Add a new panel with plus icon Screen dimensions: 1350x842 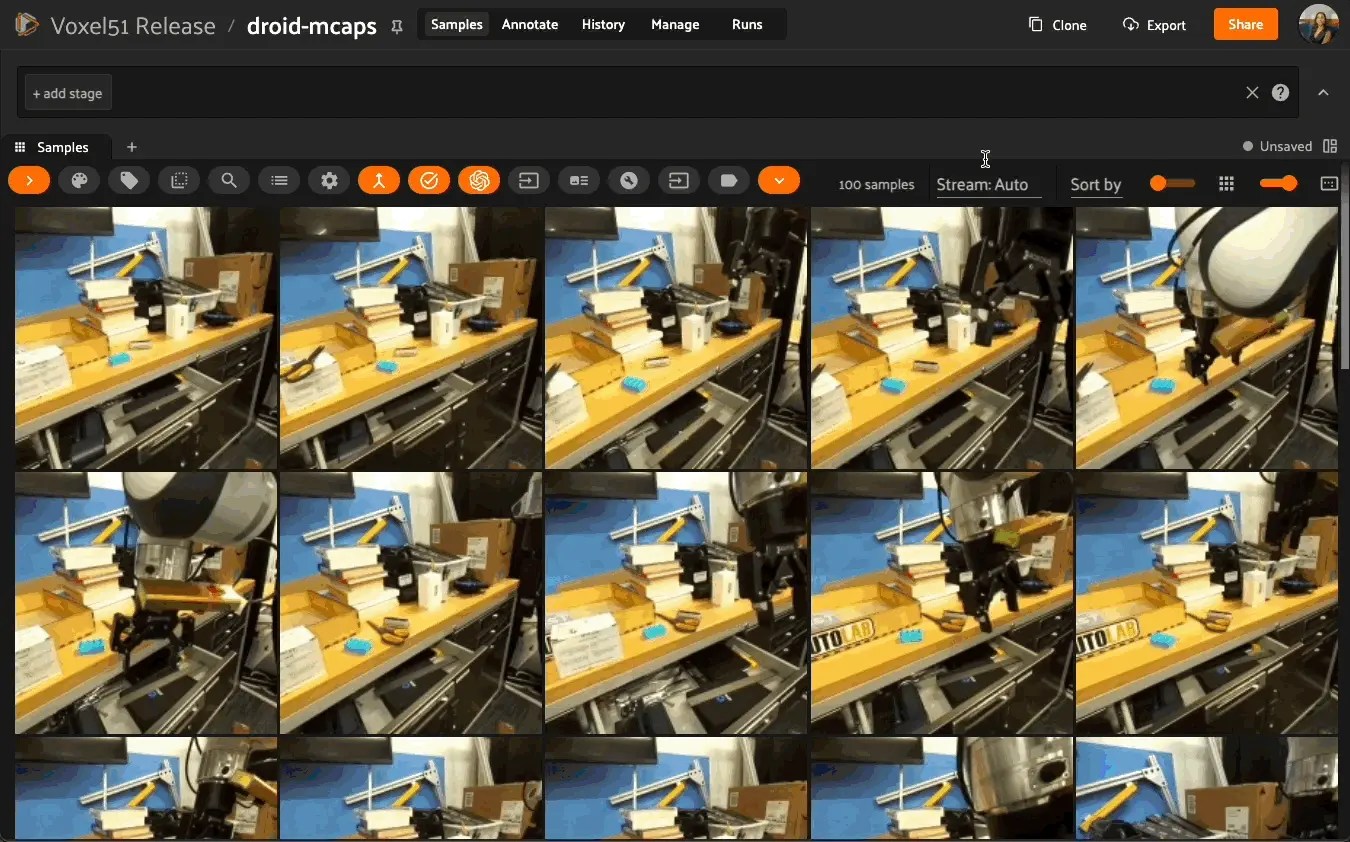tap(132, 147)
